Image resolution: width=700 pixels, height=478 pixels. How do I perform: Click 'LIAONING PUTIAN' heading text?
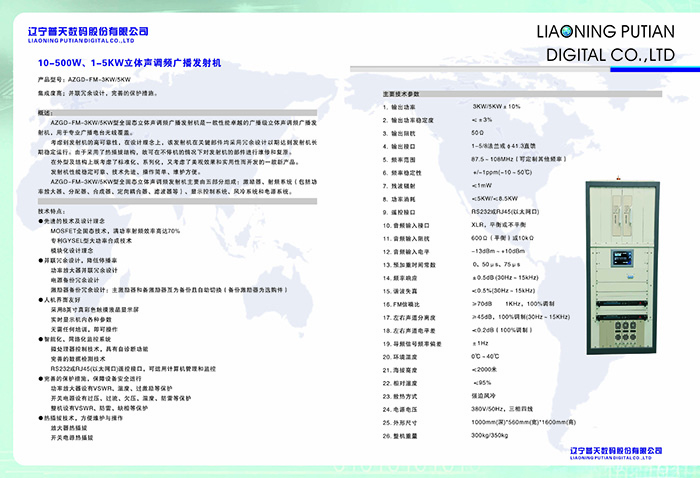click(x=605, y=31)
